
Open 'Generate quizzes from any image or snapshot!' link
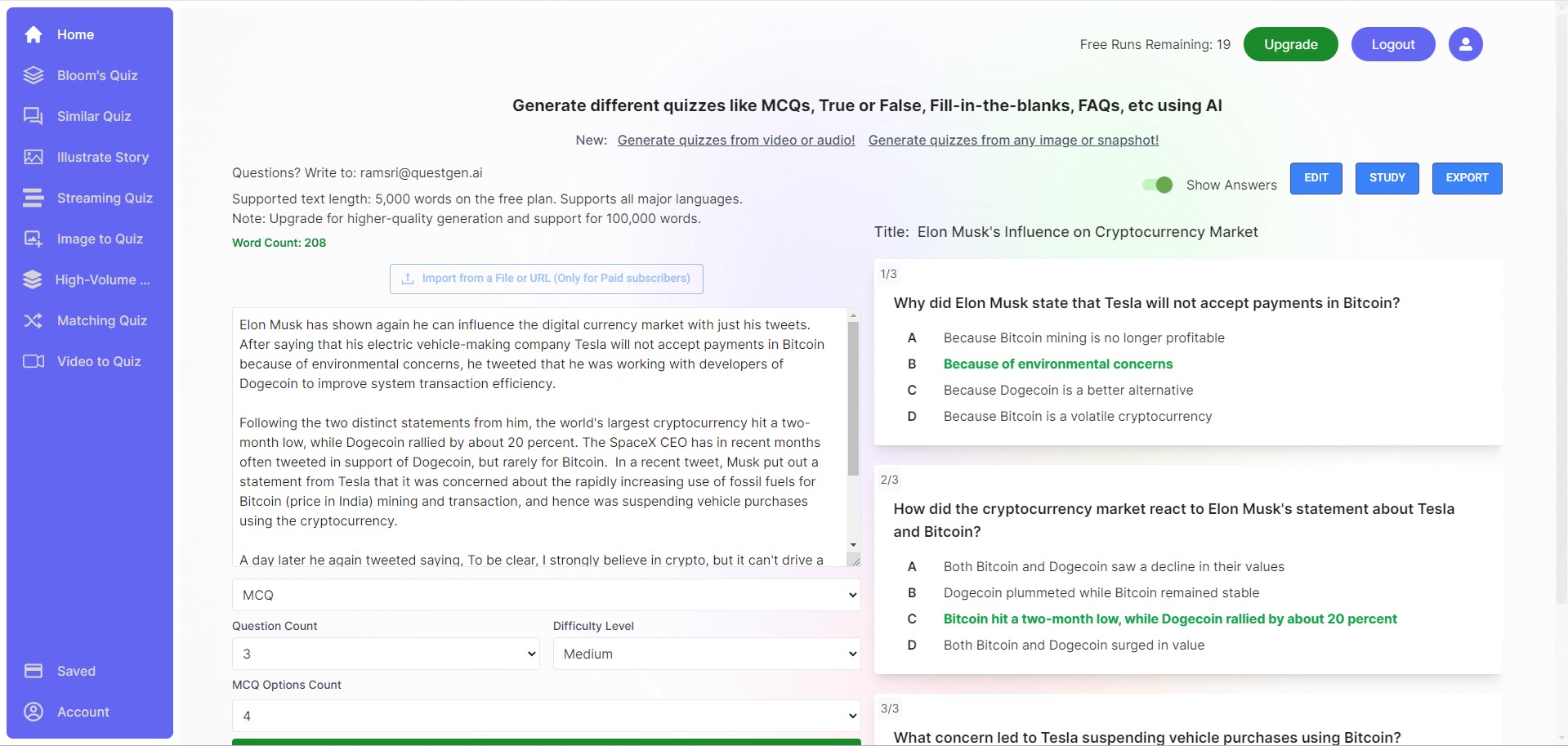coord(1013,140)
